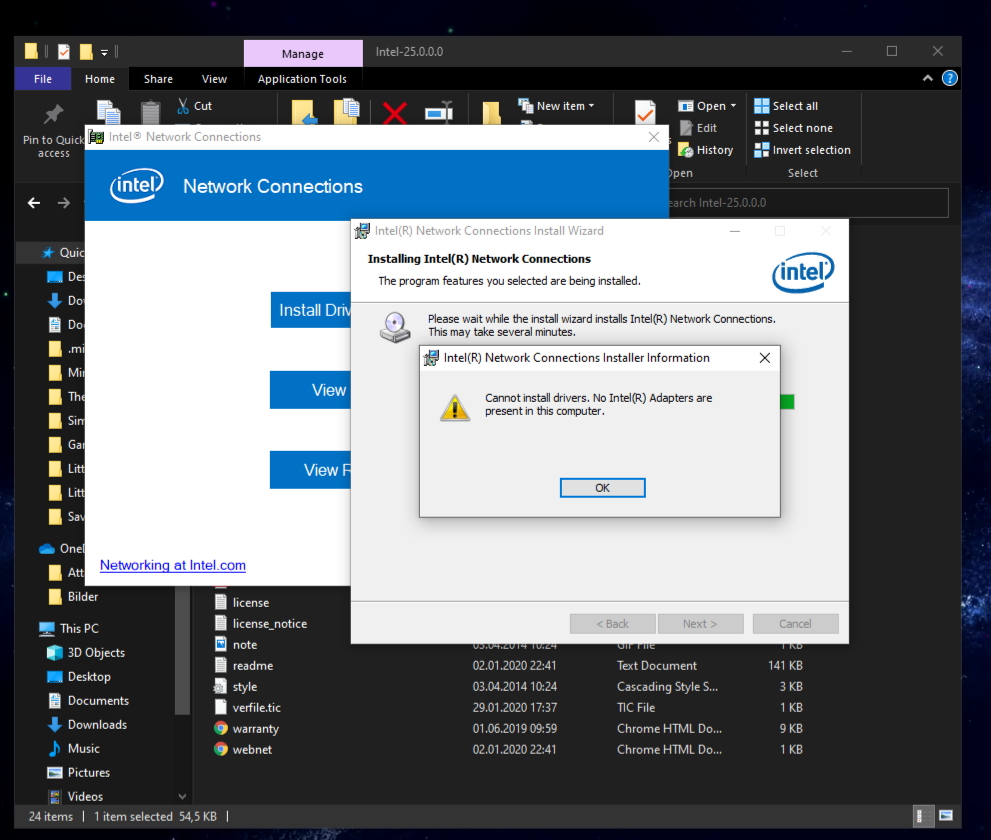Close the Installer Information dialog
This screenshot has height=840, width=991.
coord(765,358)
